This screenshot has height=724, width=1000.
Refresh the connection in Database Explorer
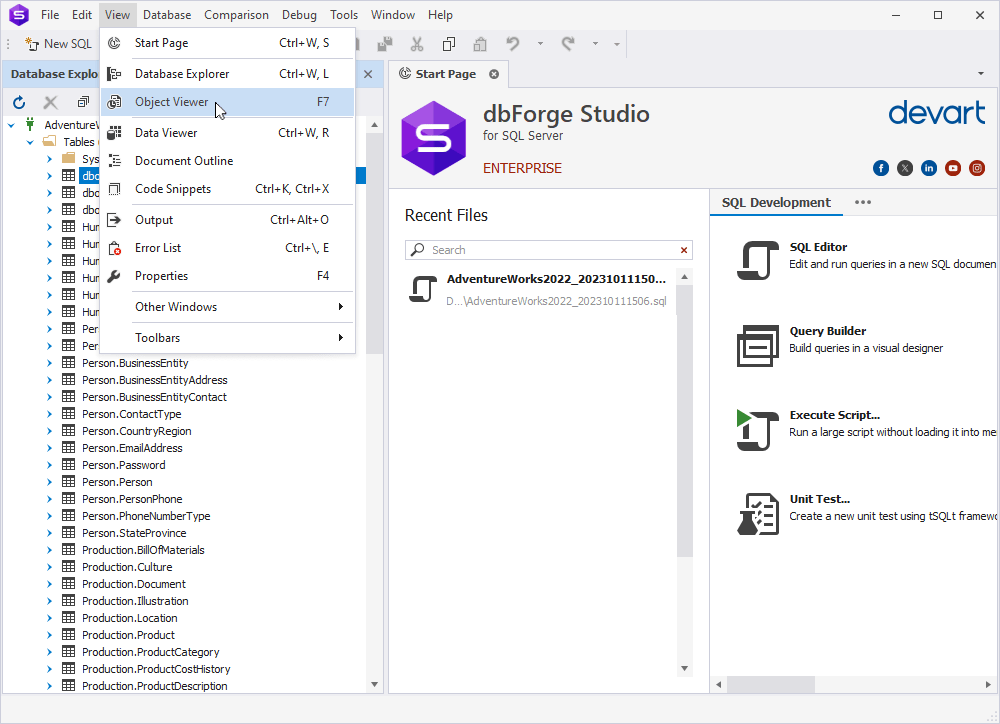(x=18, y=102)
